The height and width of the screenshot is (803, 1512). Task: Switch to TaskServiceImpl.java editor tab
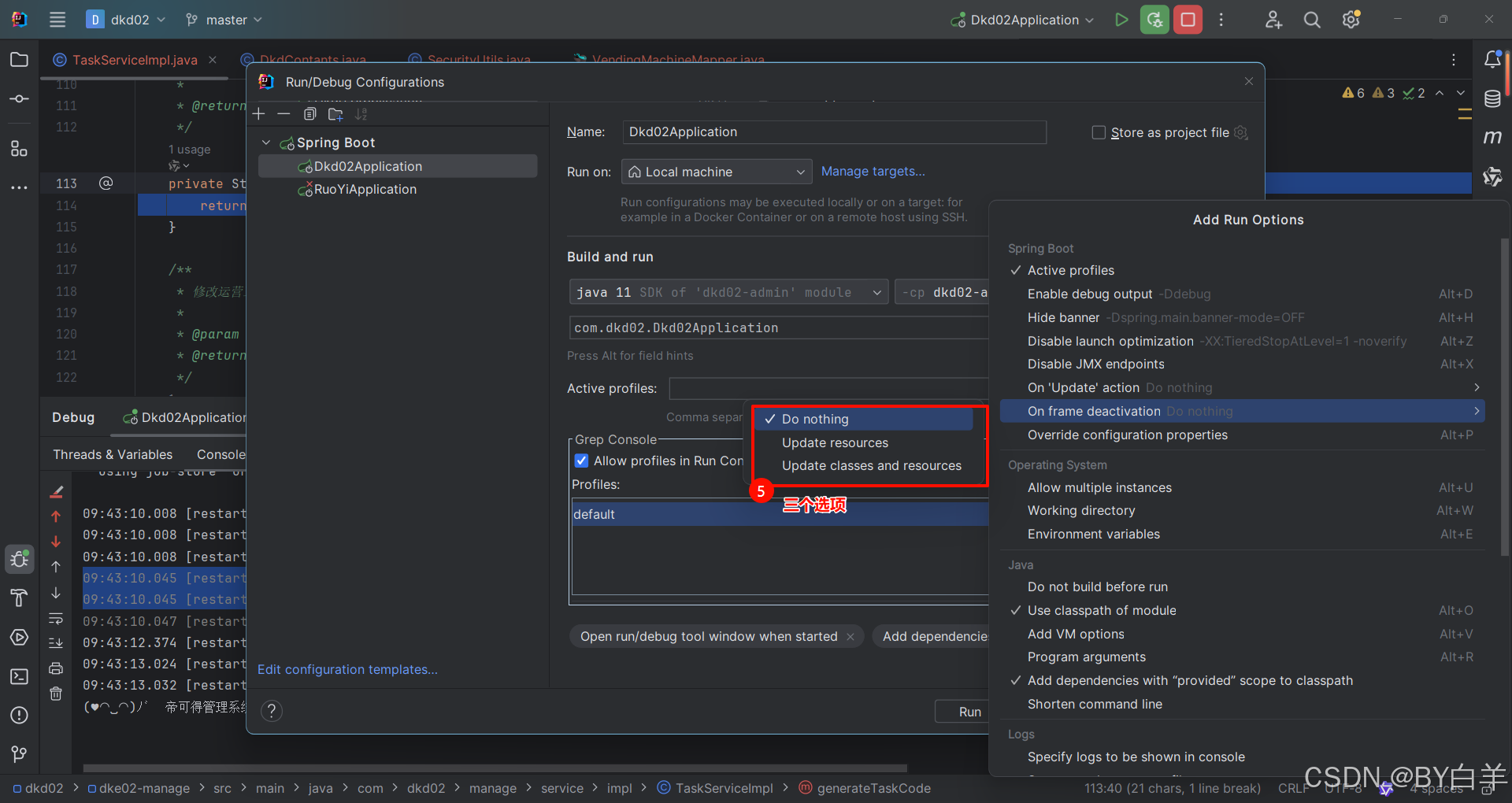click(x=135, y=60)
